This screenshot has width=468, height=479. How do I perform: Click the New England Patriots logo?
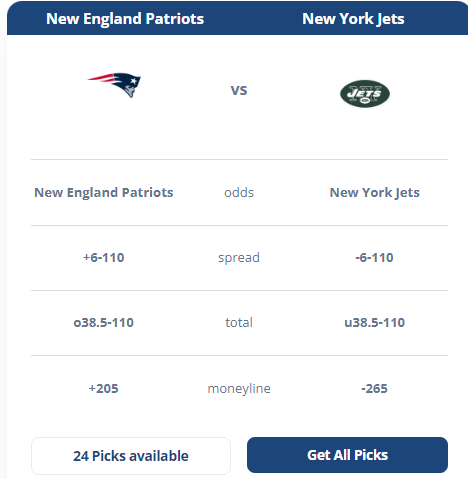pos(114,85)
